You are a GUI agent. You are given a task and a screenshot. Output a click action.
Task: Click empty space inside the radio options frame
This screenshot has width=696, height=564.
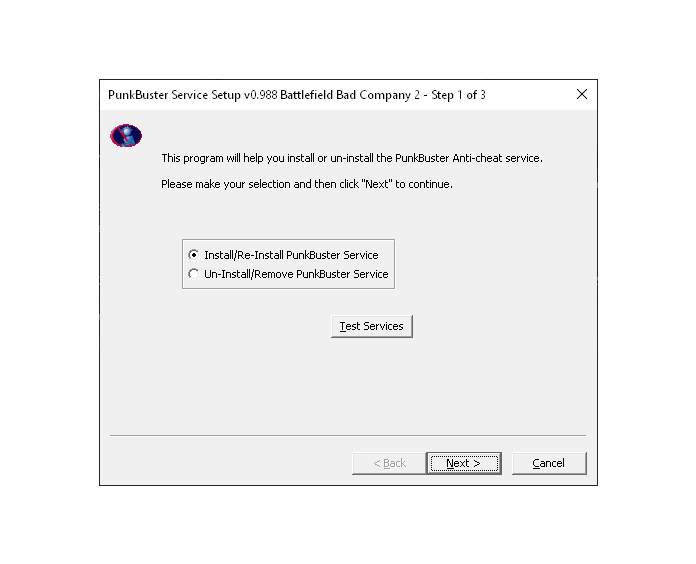click(x=386, y=255)
